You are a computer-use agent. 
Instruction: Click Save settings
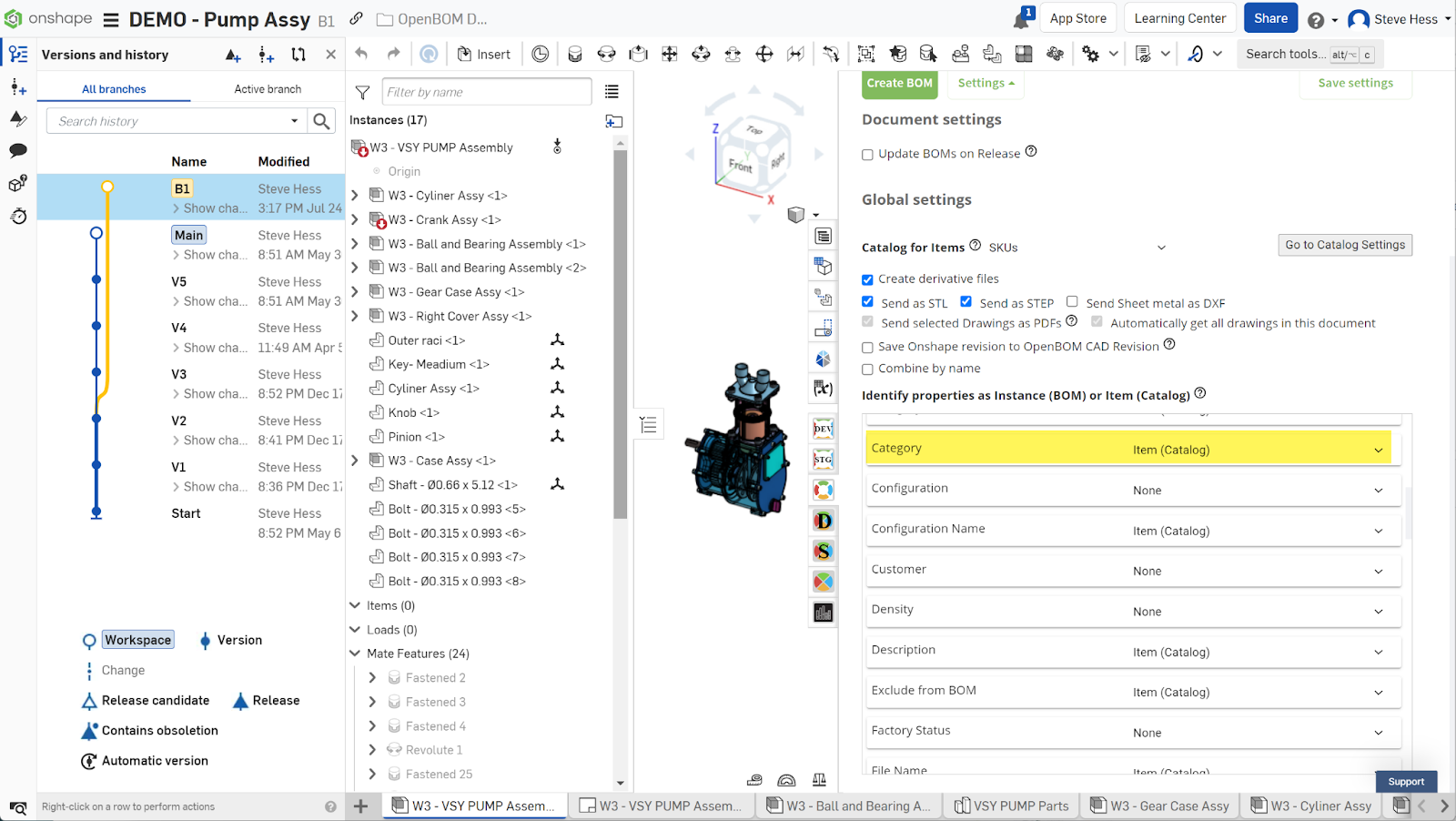pos(1355,83)
